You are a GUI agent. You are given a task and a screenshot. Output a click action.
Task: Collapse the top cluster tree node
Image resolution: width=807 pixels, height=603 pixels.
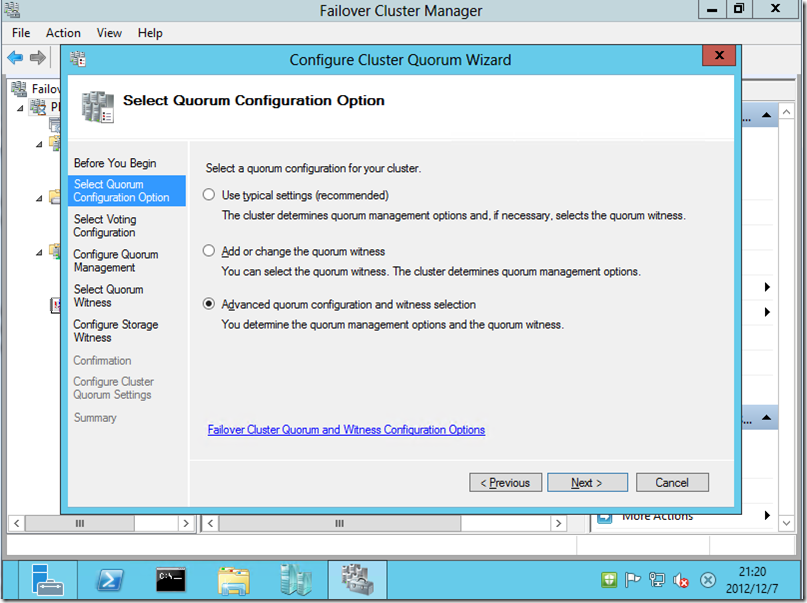[20, 108]
